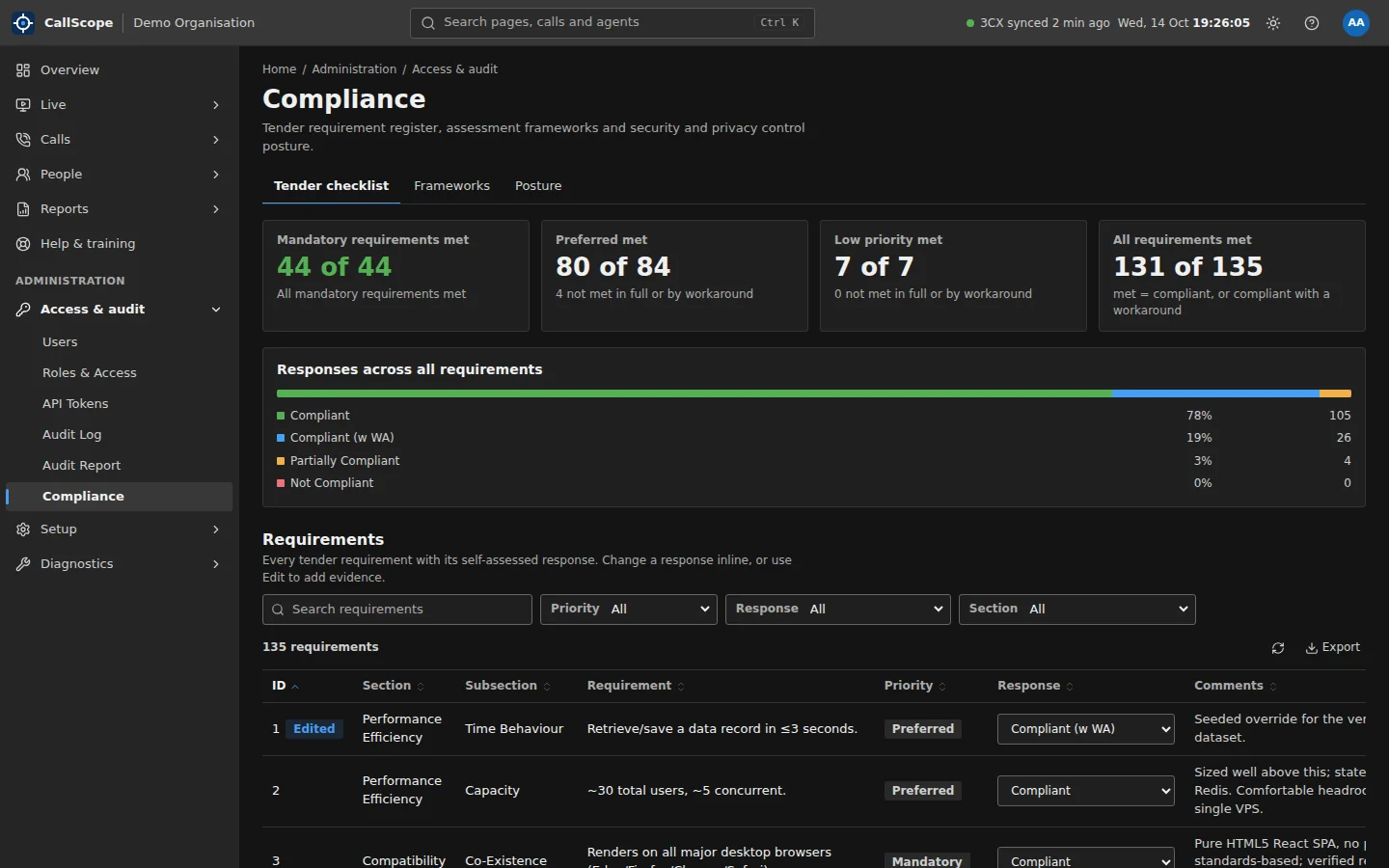The height and width of the screenshot is (868, 1389).
Task: Expand the Calls menu chevron
Action: (x=216, y=139)
